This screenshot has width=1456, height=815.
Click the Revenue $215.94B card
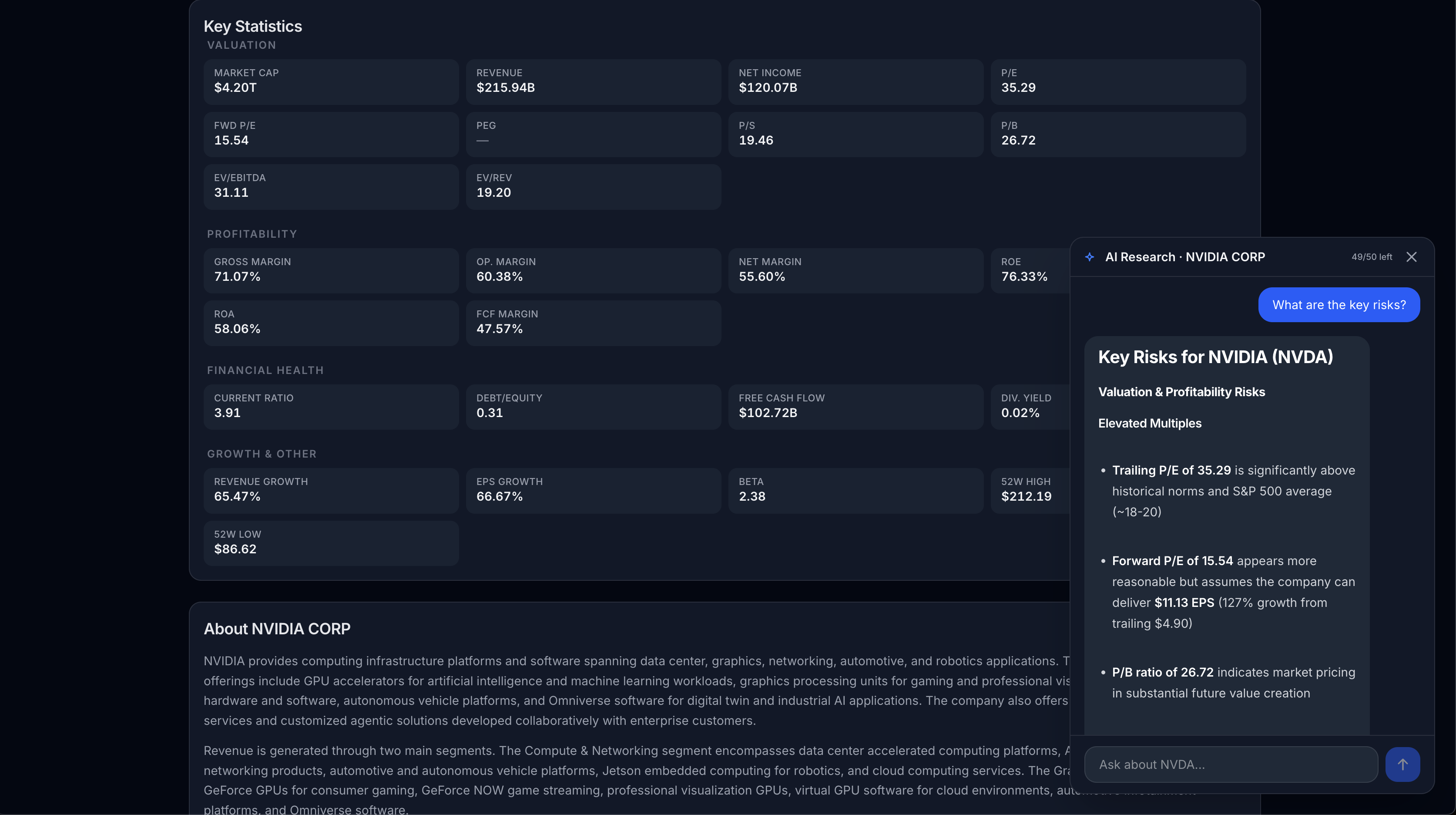[x=594, y=81]
